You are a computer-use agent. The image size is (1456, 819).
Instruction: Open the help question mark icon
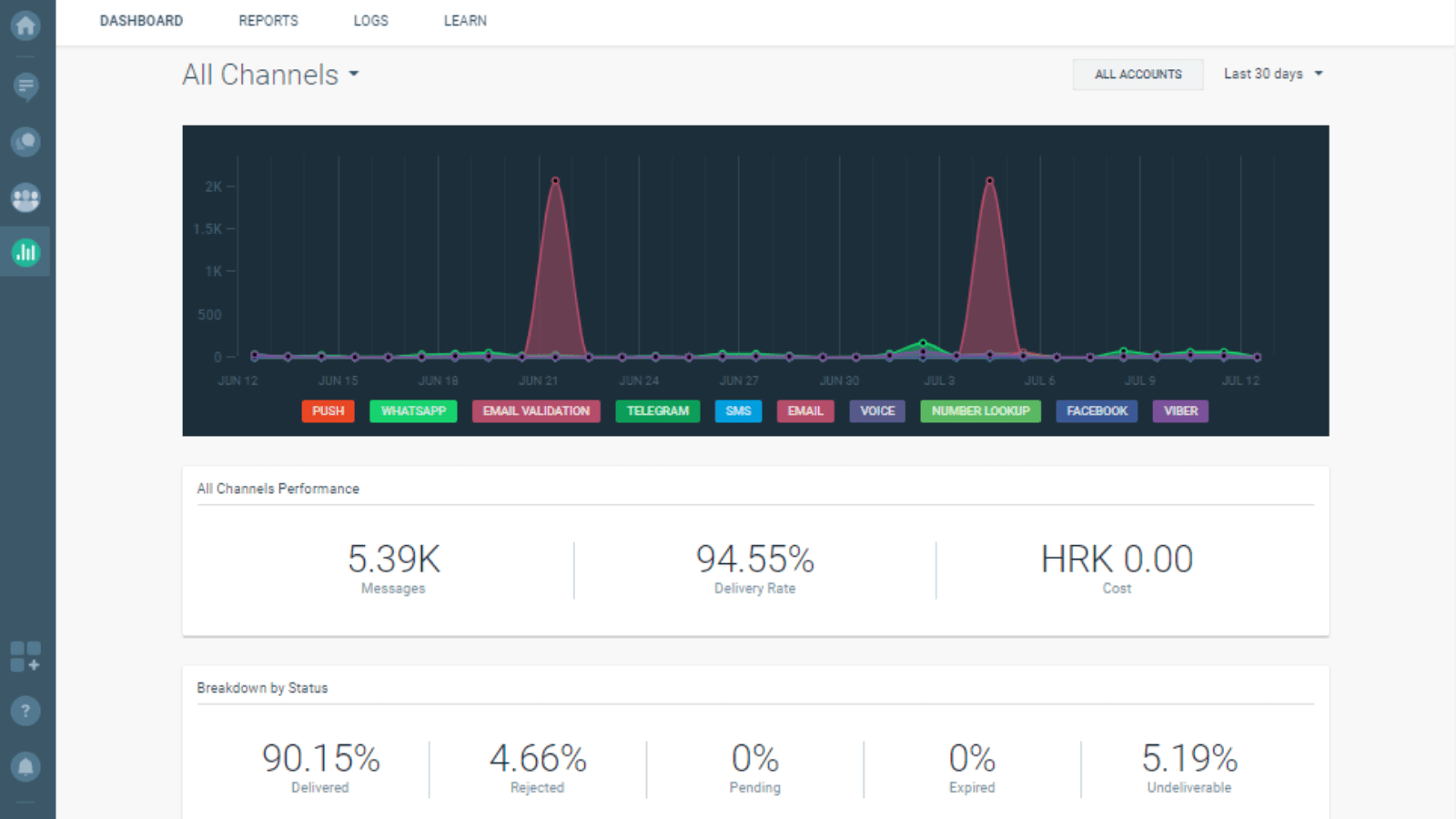click(x=25, y=711)
